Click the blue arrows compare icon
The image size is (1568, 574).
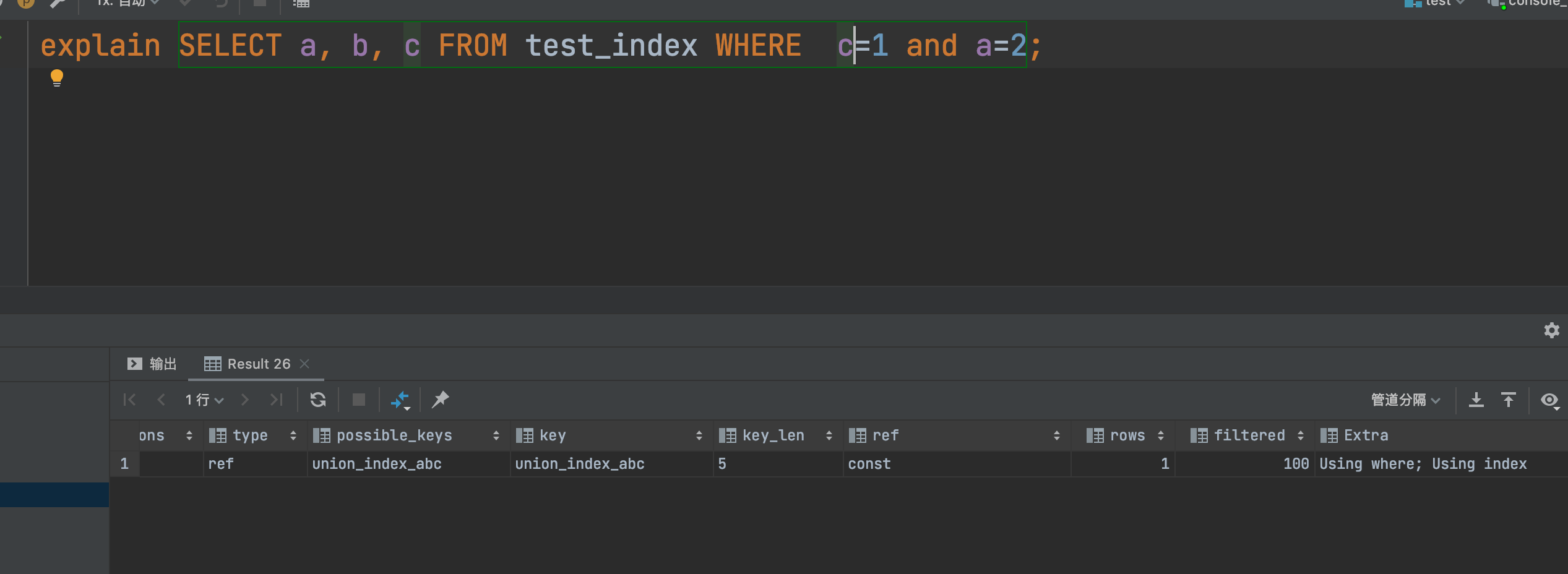pos(400,400)
